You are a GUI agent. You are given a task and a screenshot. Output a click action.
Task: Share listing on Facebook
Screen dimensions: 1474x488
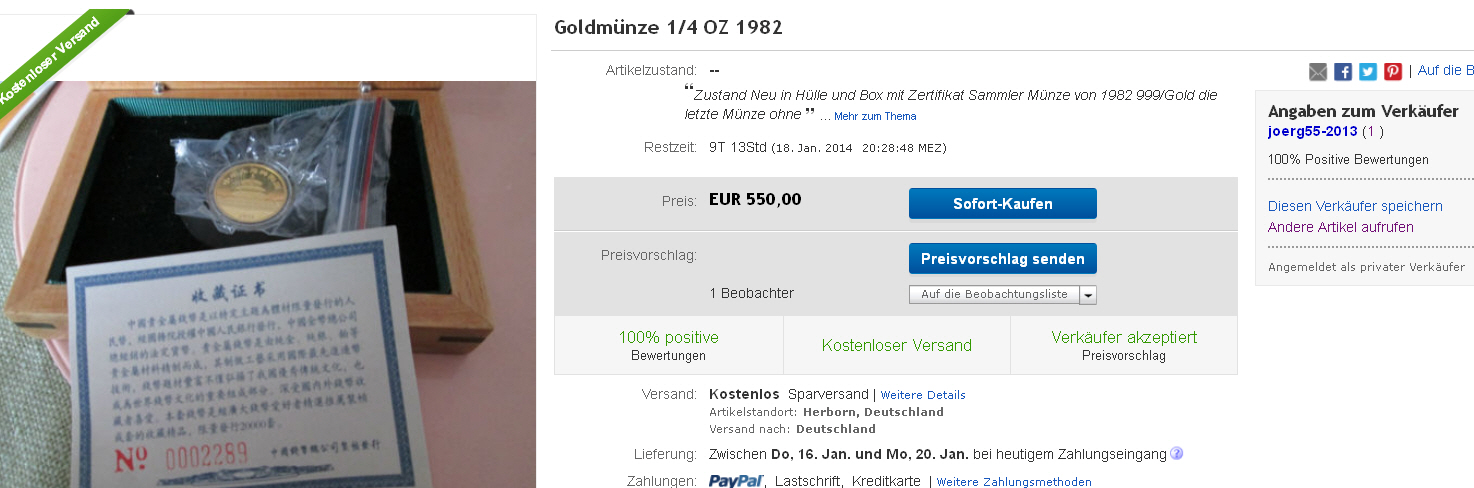point(1343,71)
